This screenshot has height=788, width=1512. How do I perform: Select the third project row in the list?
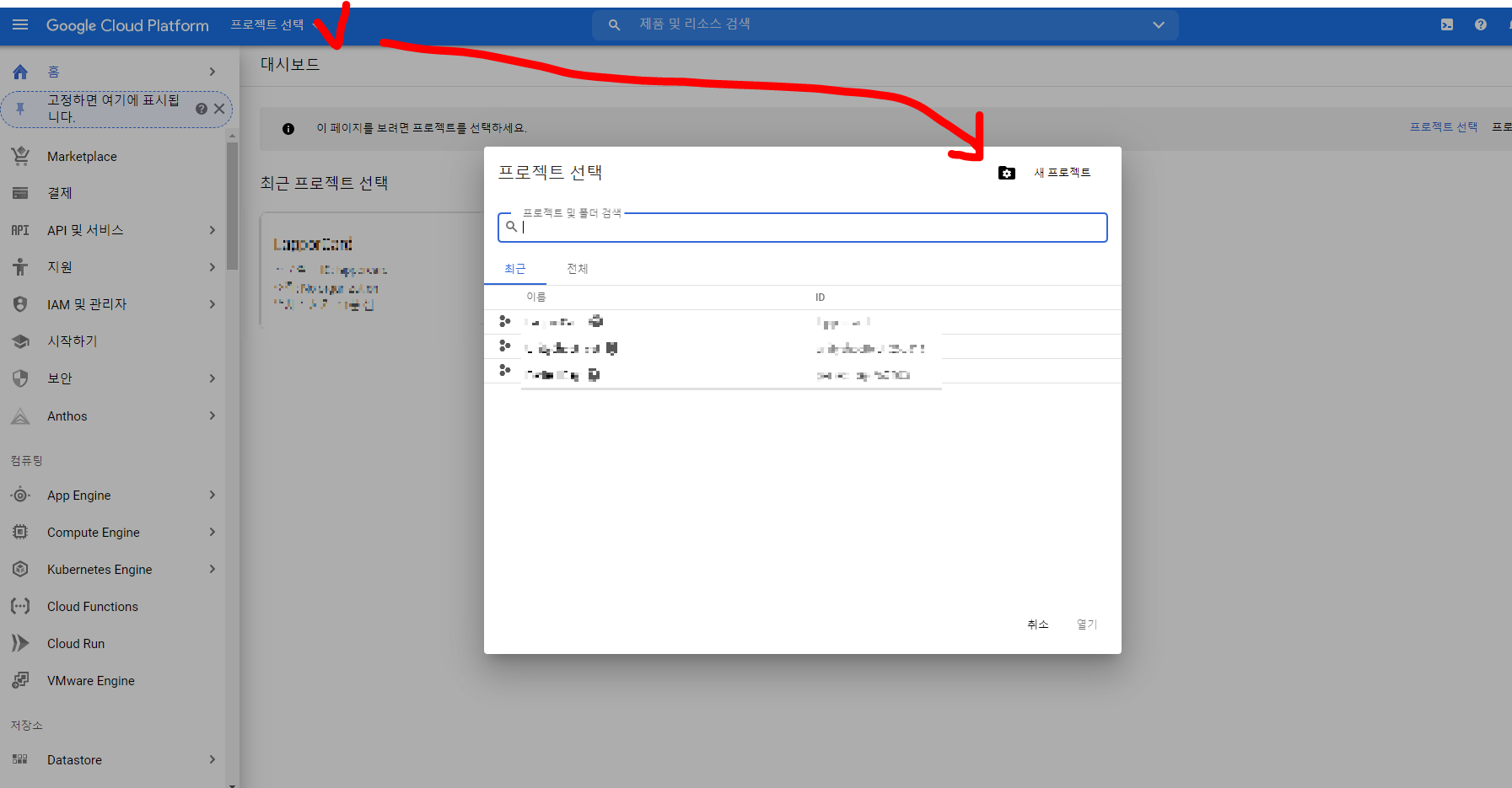tap(803, 372)
